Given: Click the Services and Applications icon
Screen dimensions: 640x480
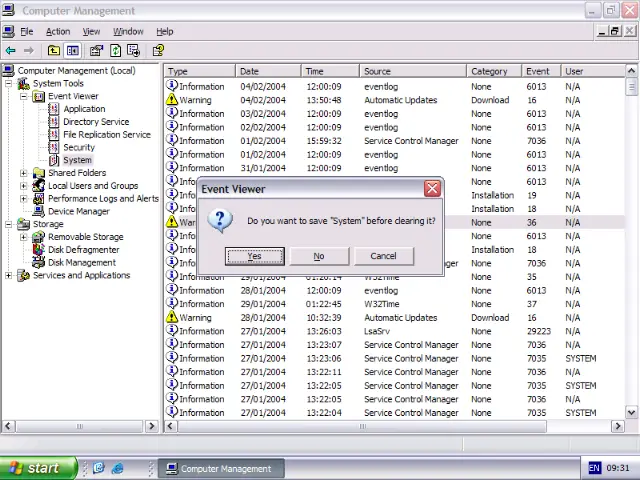Looking at the screenshot, I should [x=23, y=276].
